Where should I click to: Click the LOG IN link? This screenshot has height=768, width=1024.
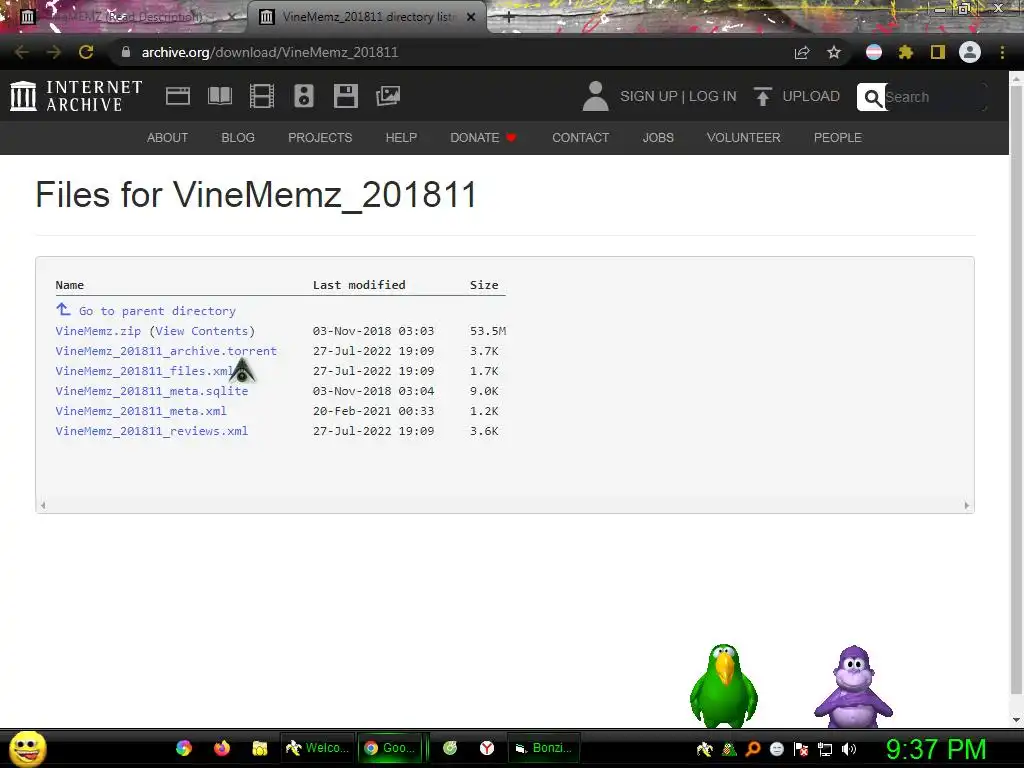tap(712, 96)
